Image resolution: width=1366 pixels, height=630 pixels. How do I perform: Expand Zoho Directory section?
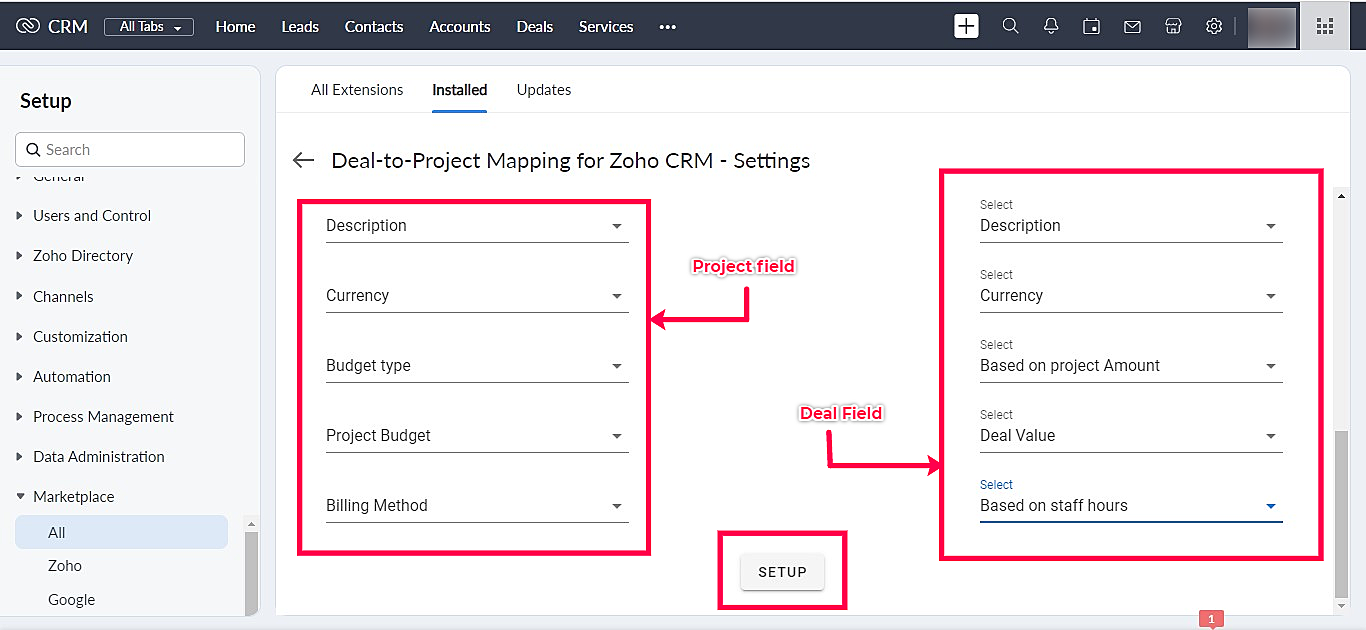tap(83, 256)
